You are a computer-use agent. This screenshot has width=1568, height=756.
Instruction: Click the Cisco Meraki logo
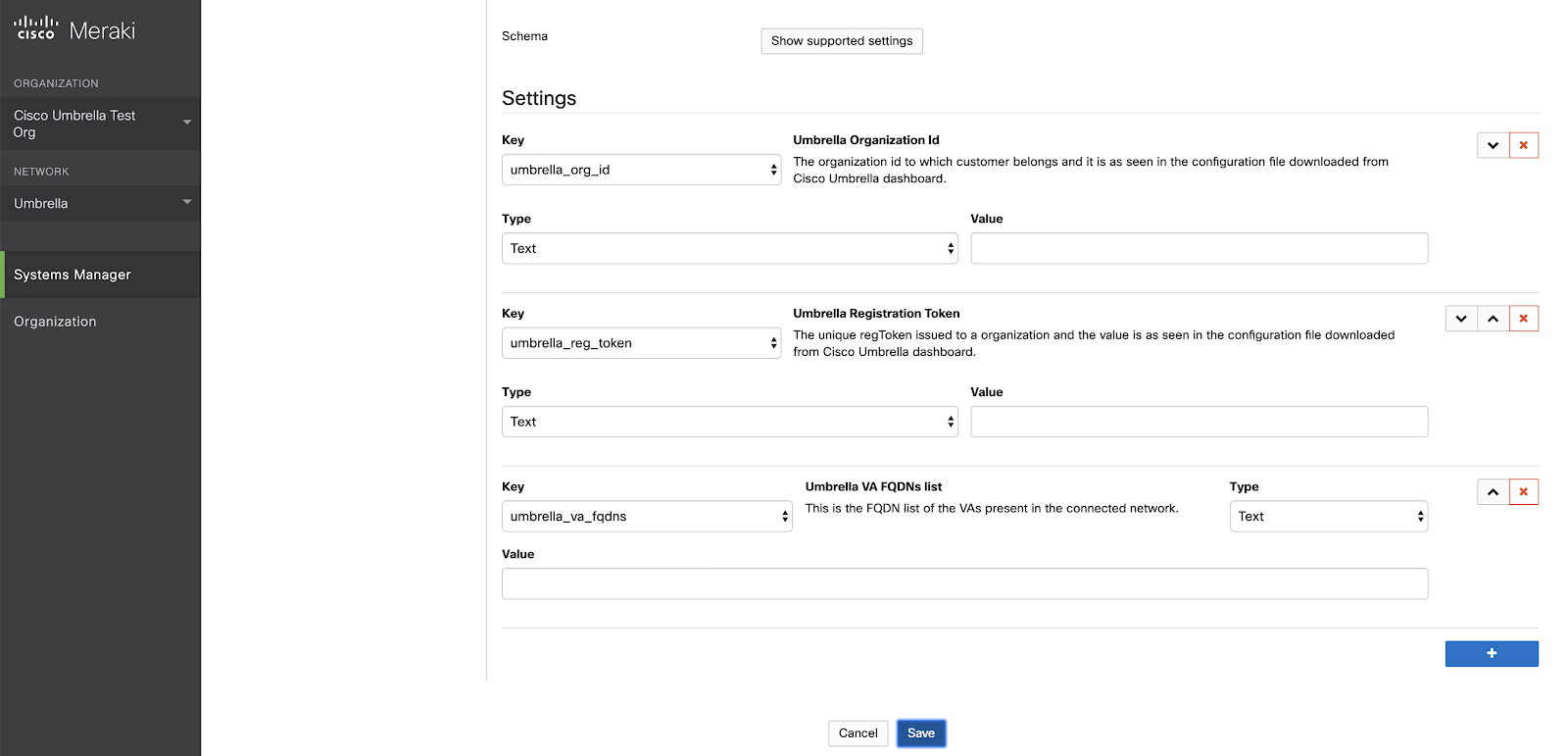(74, 29)
